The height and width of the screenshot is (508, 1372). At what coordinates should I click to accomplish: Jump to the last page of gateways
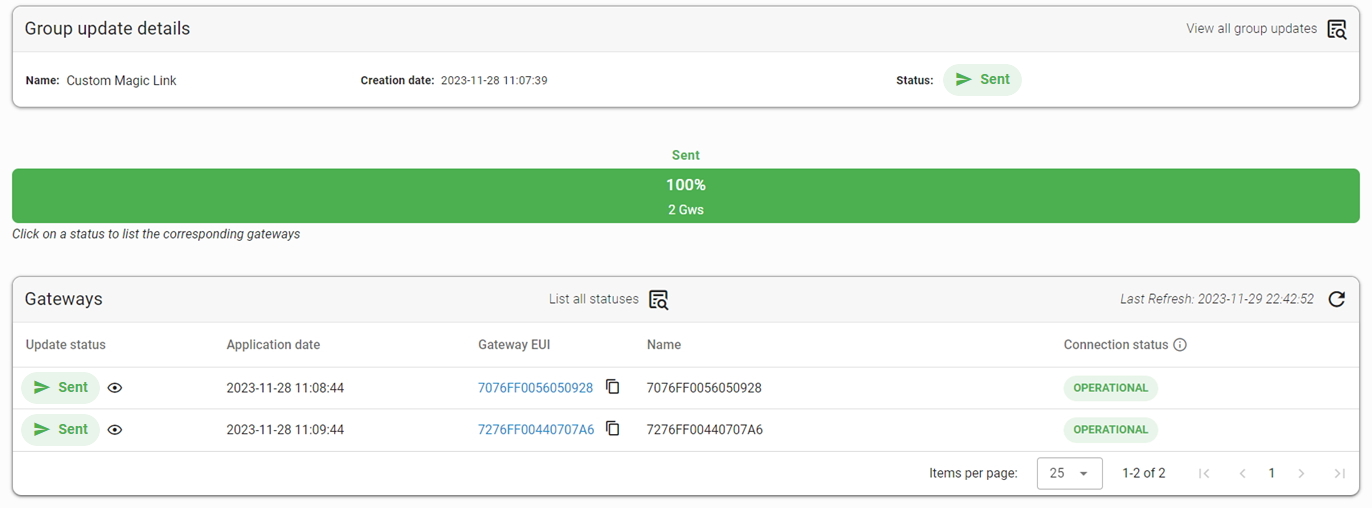click(x=1339, y=474)
